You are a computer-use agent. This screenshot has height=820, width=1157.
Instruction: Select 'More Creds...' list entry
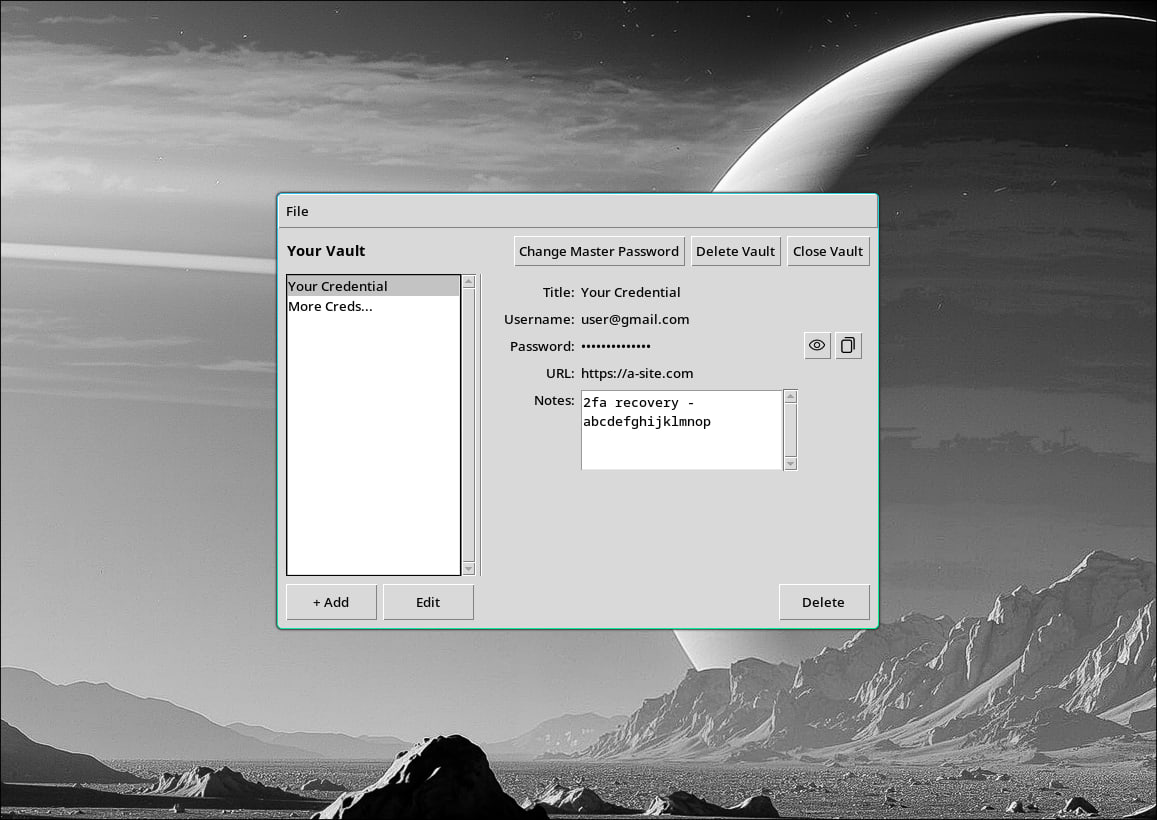coord(373,306)
